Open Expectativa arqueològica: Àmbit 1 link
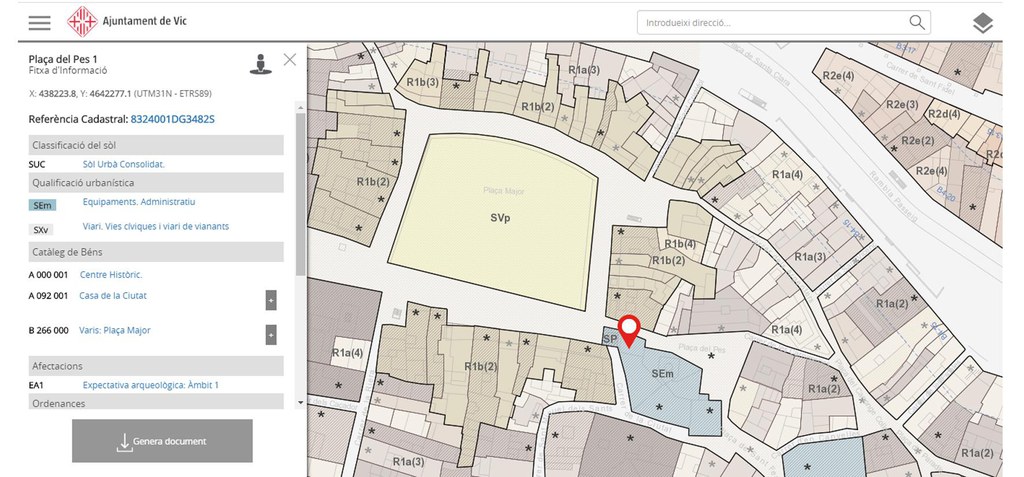 (150, 385)
